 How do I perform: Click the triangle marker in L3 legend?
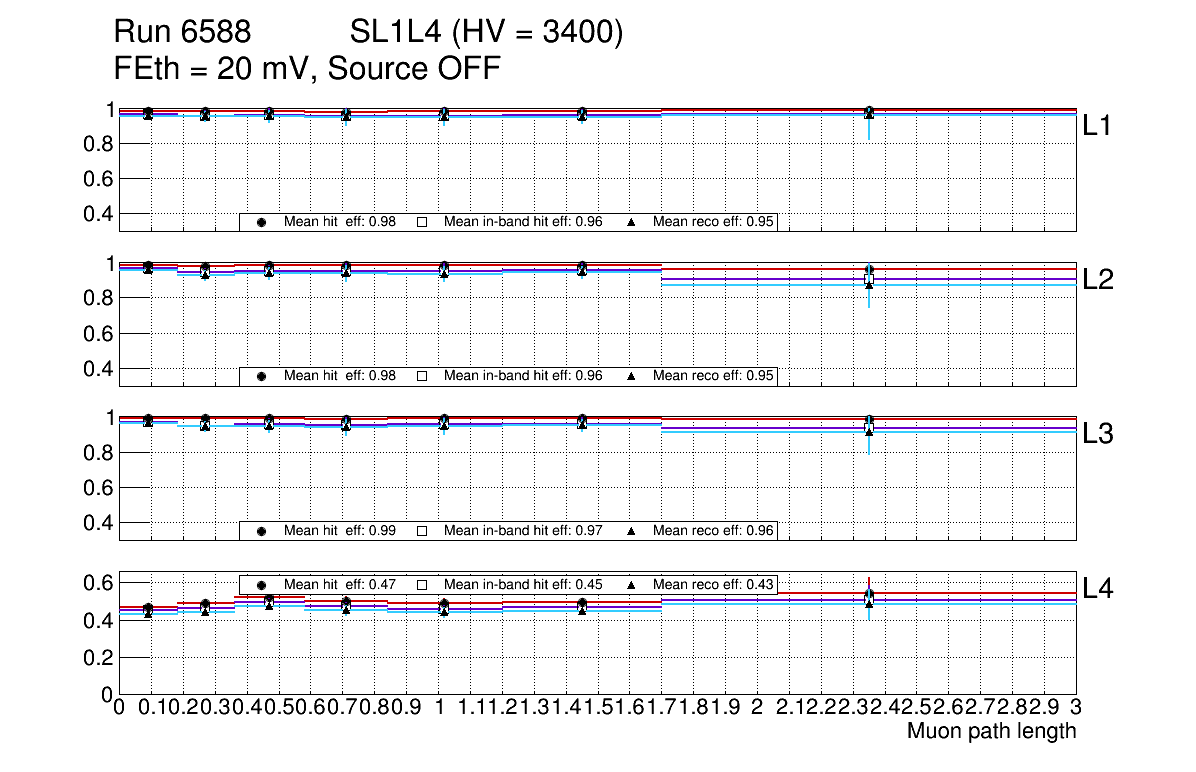[x=631, y=531]
